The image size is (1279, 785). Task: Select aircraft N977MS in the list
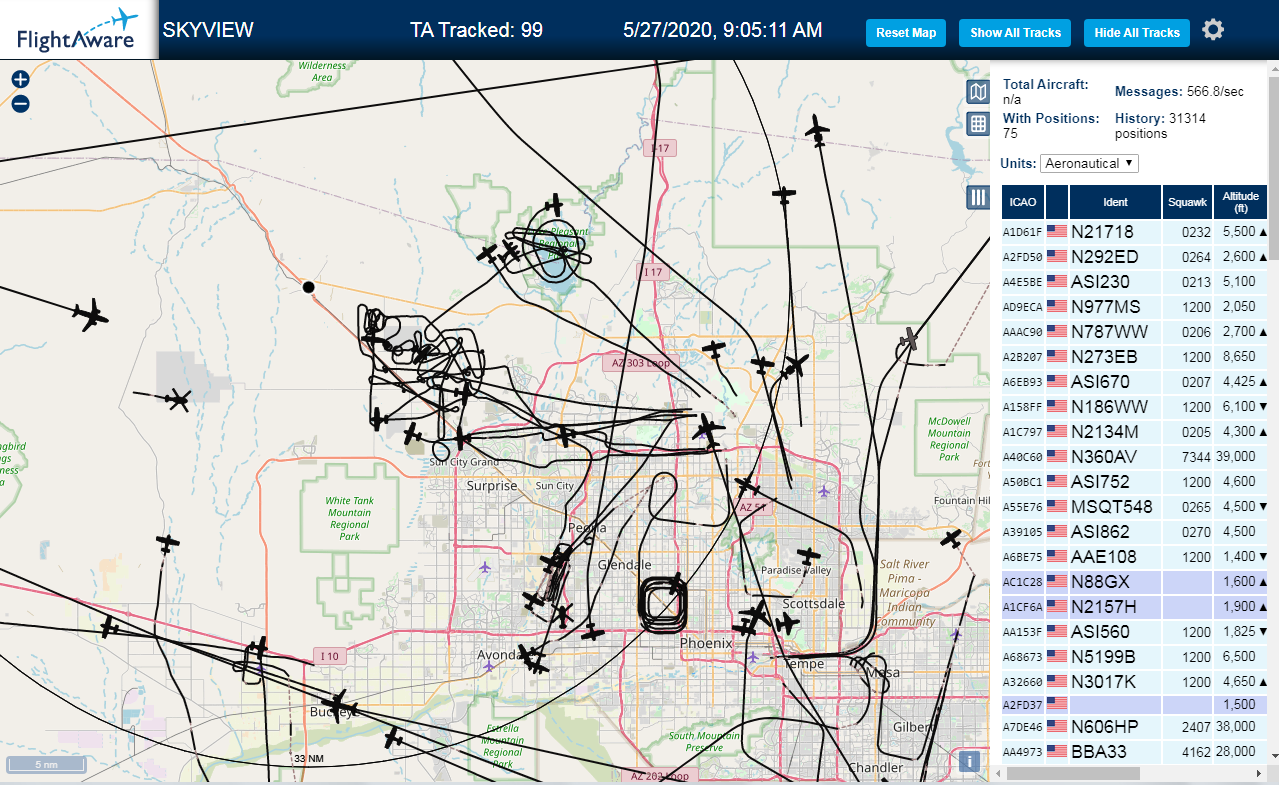[x=1135, y=307]
